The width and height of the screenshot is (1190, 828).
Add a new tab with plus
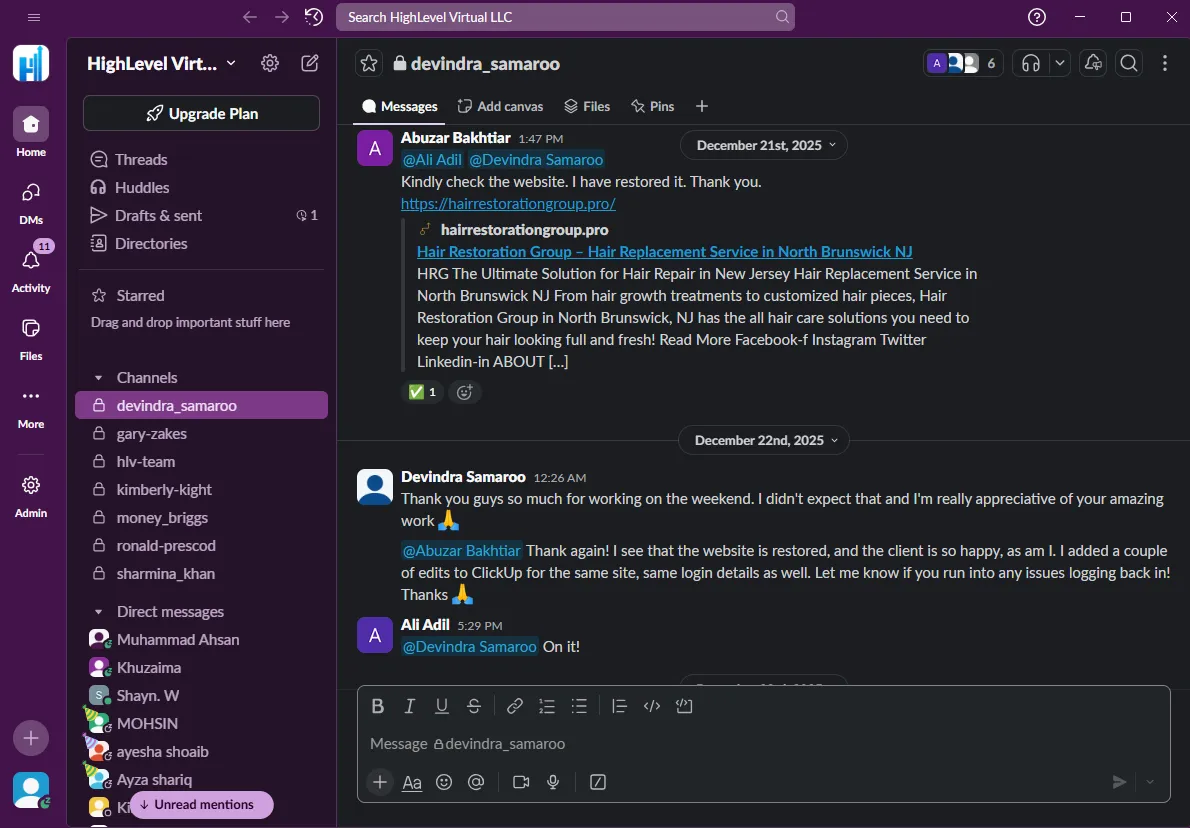(702, 106)
